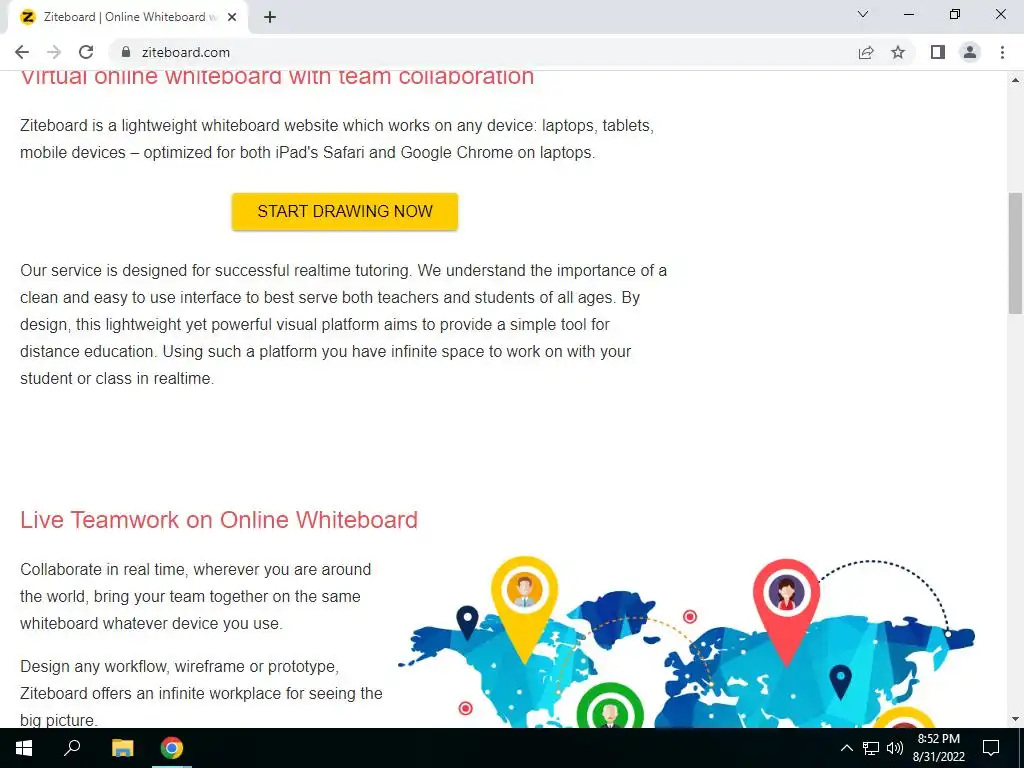Go back using the browser back arrow

22,52
